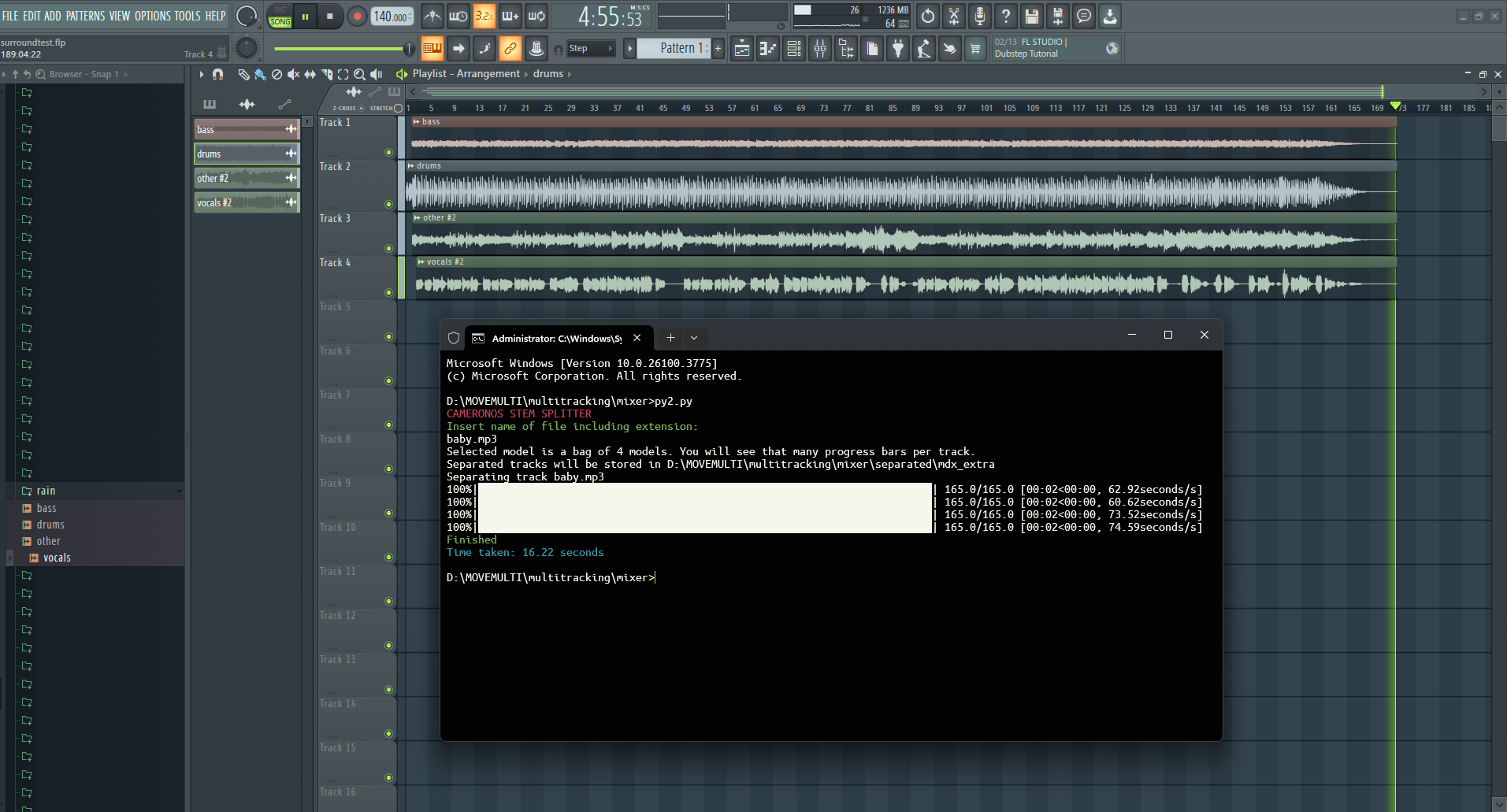1507x812 pixels.
Task: Open the ADD menu
Action: click(x=53, y=16)
